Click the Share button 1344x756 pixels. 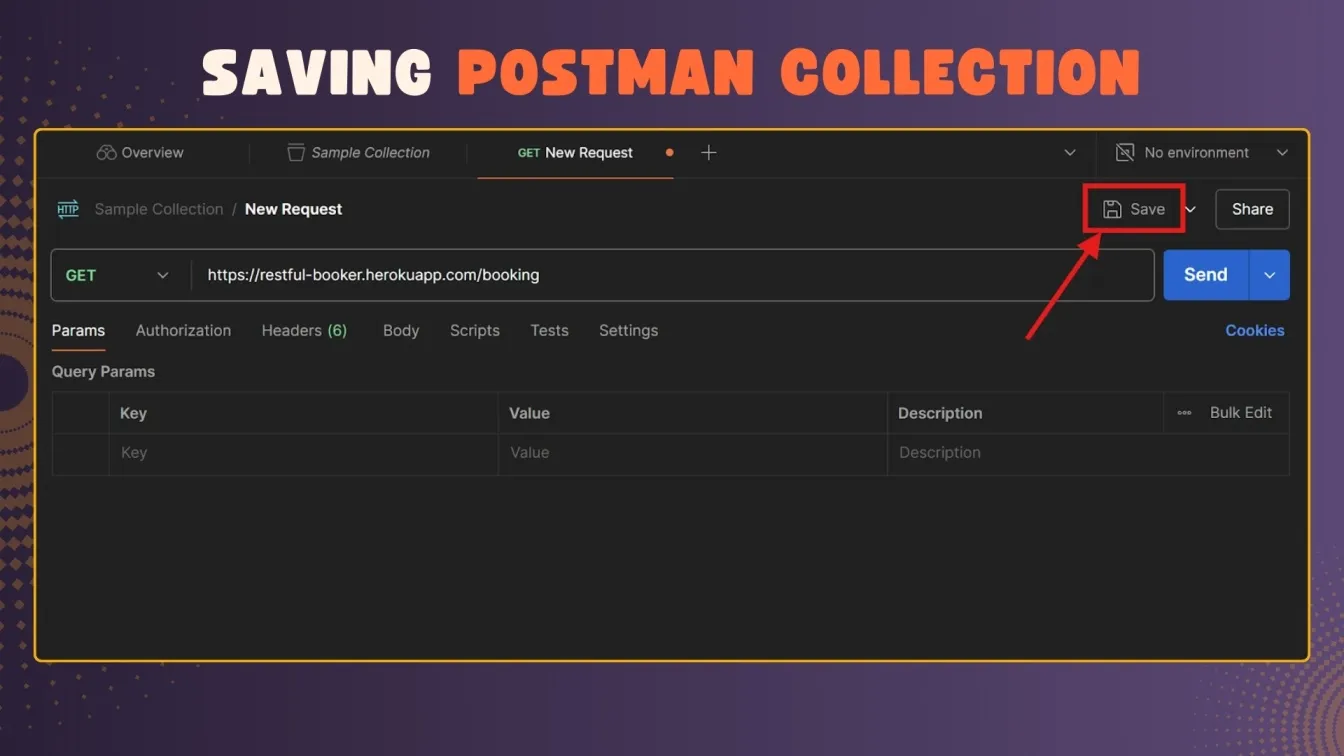1252,209
